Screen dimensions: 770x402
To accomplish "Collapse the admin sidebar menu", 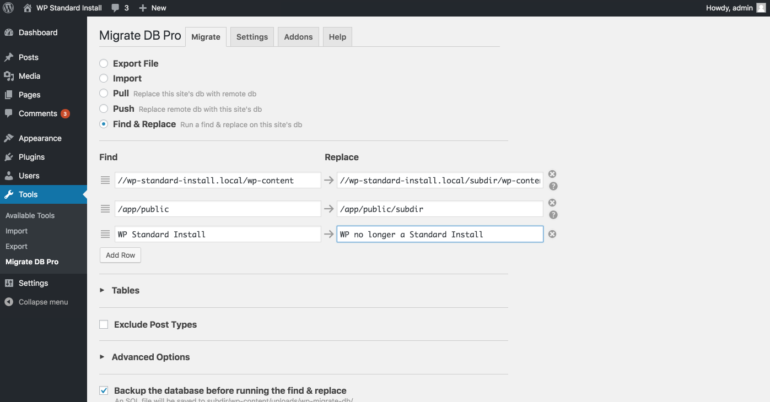I will 42,301.
